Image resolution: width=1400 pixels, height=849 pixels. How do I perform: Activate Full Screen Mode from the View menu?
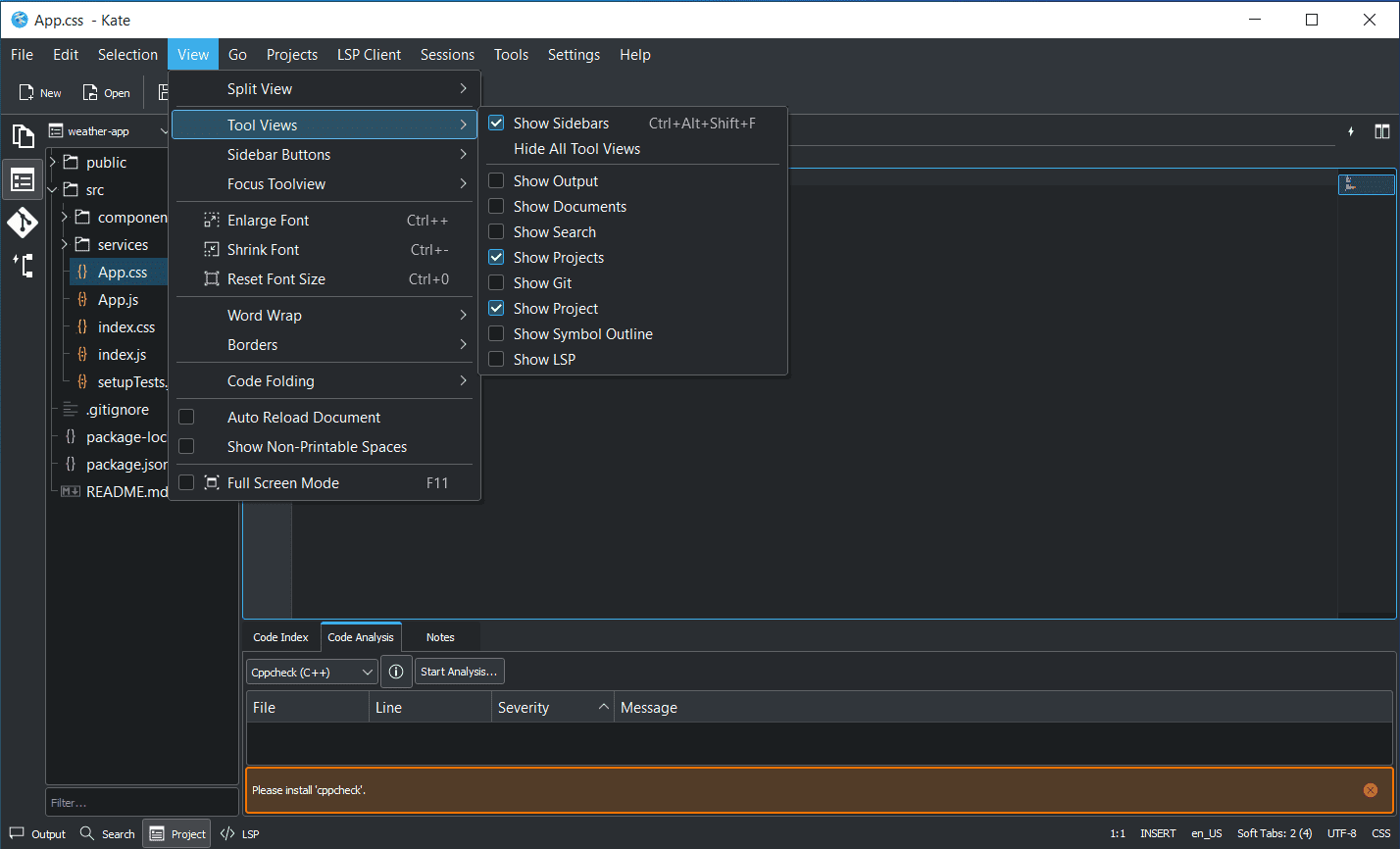[324, 483]
